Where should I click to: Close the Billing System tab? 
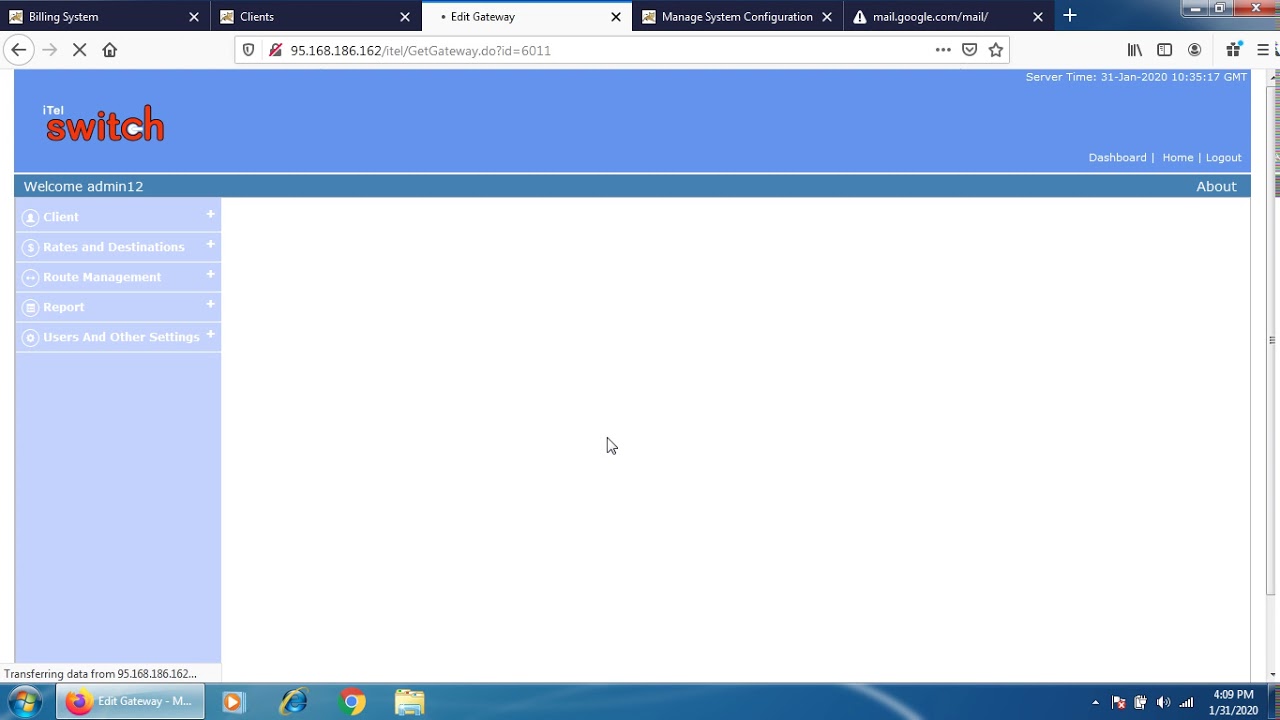(194, 16)
